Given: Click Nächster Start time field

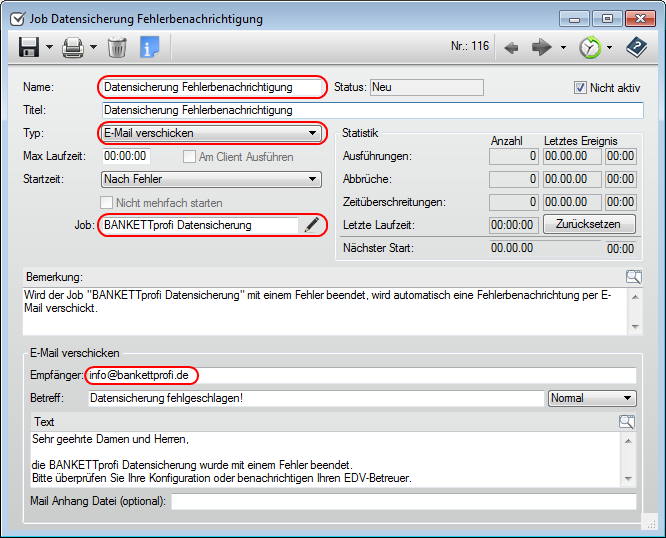Looking at the screenshot, I should pos(621,248).
